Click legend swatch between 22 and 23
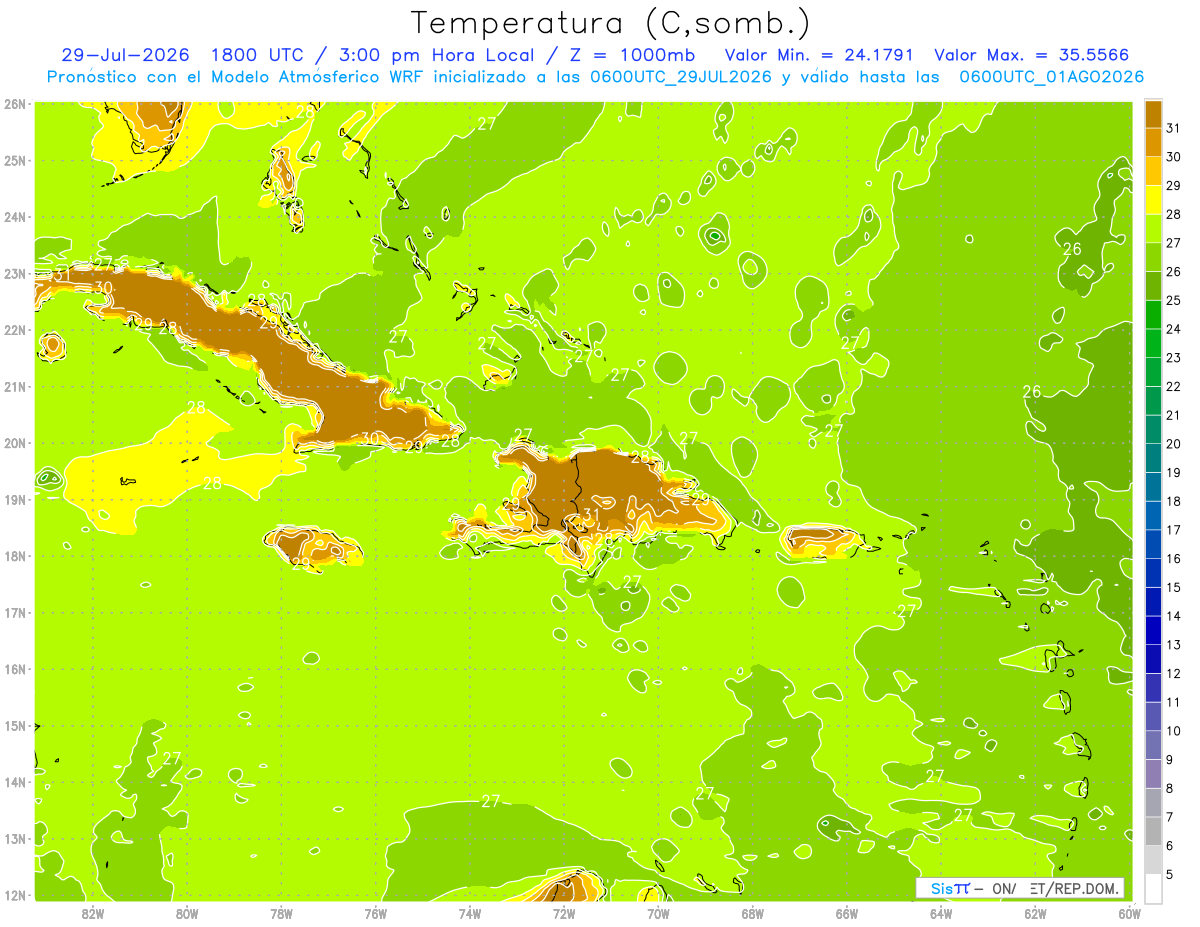The width and height of the screenshot is (1200, 927). tap(1154, 372)
